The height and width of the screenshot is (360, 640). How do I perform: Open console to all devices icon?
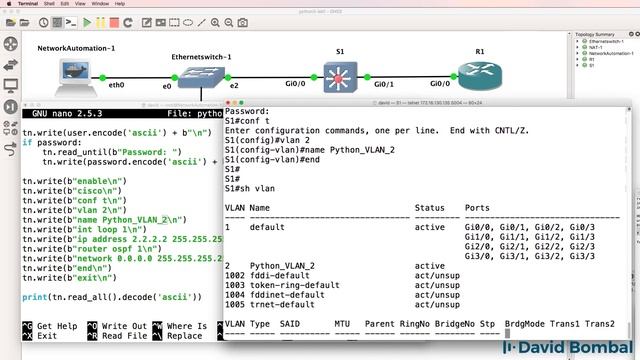pos(71,22)
